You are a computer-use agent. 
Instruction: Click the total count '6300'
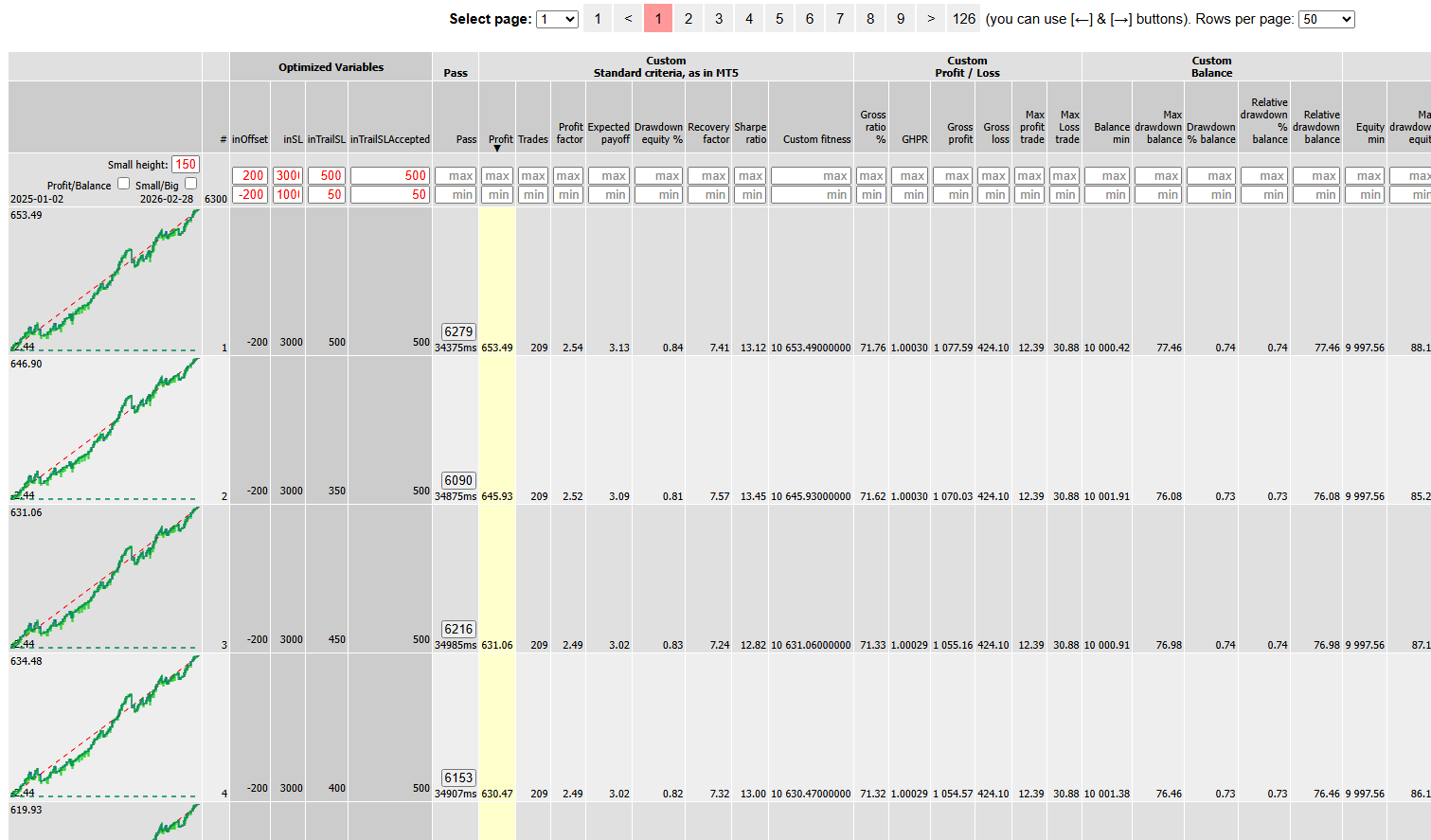pos(216,199)
